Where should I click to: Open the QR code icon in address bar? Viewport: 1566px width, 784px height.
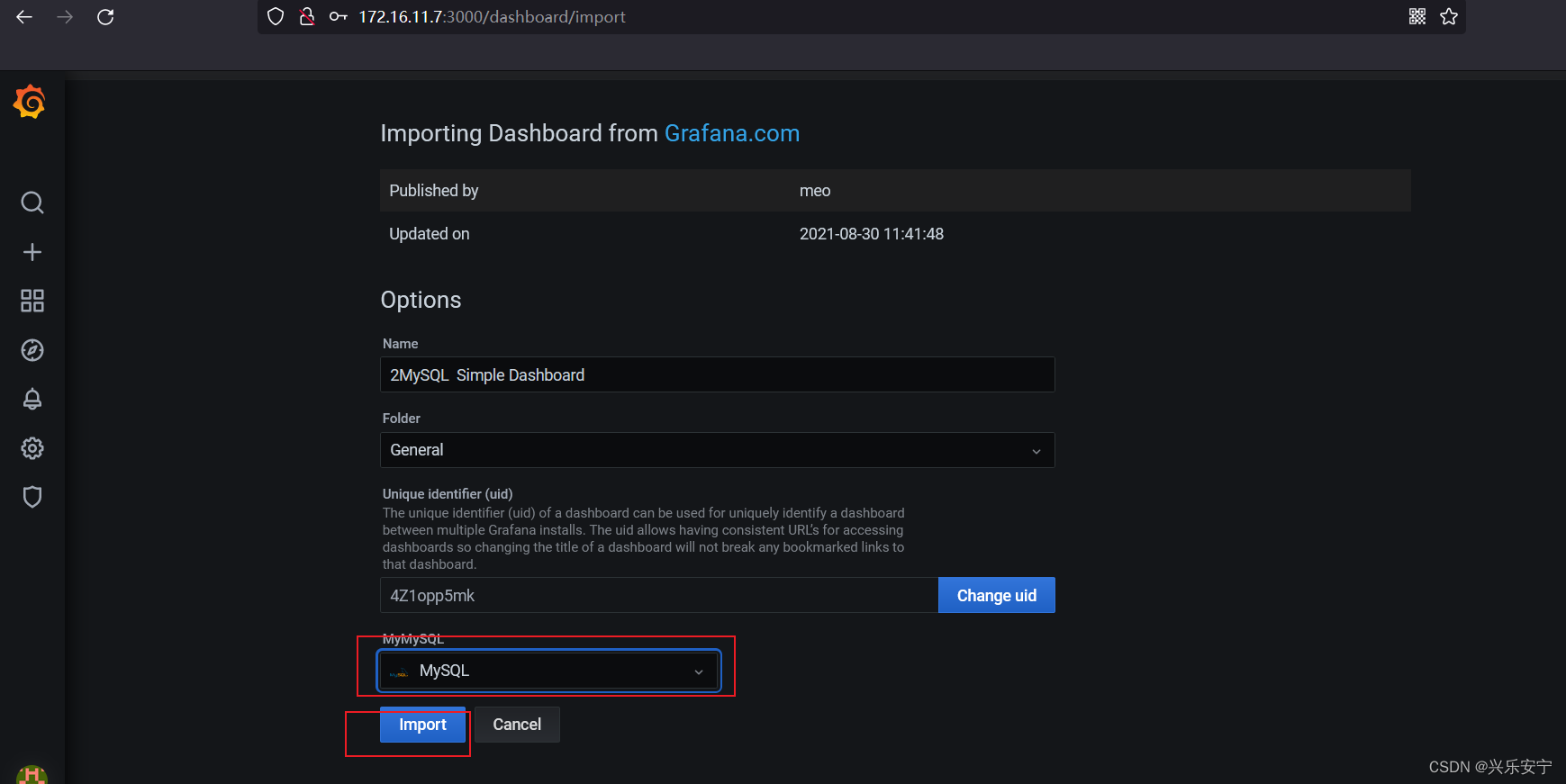coord(1417,16)
